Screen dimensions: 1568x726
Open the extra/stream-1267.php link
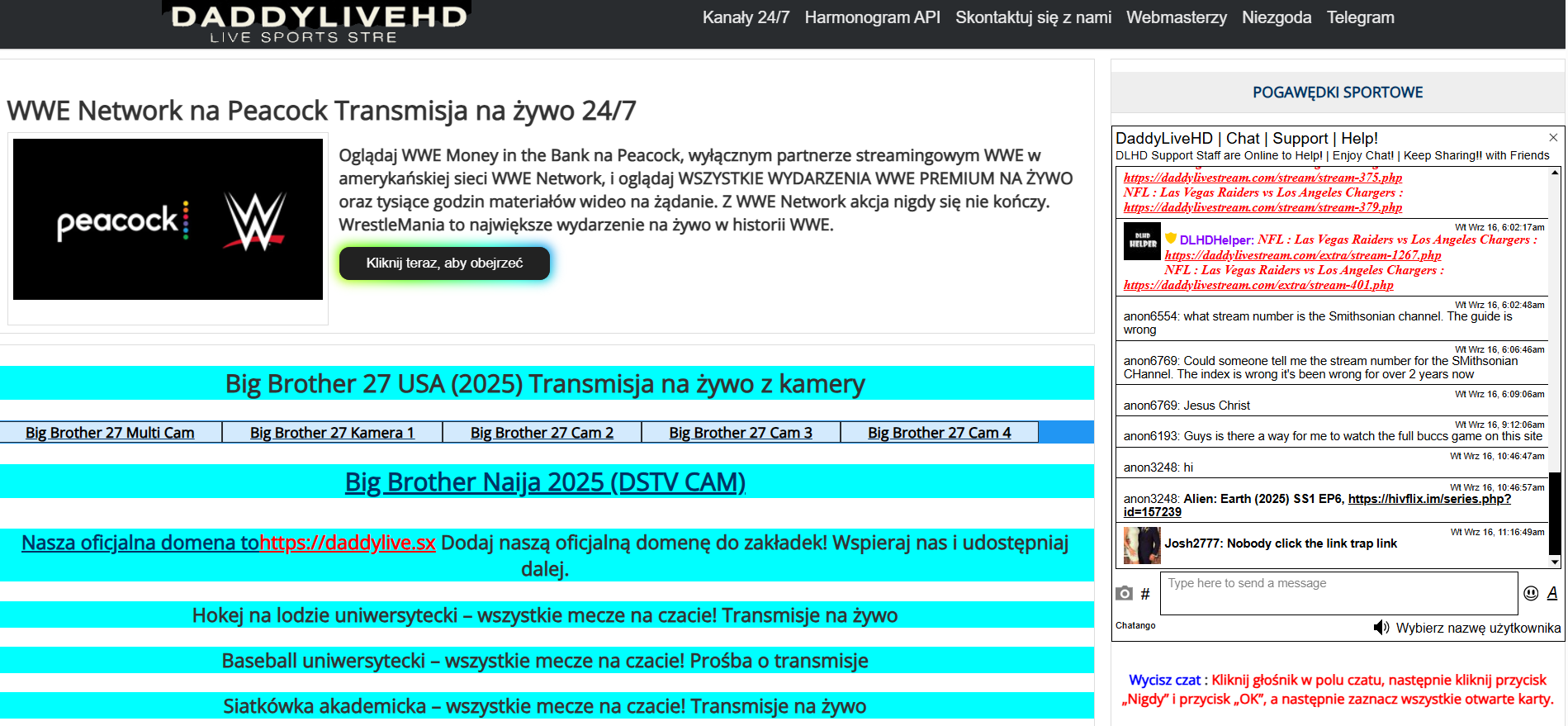(x=1302, y=255)
